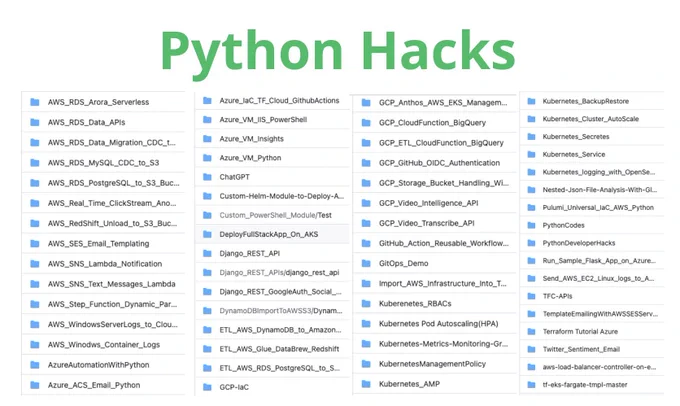Open AWS_RDS_PostgreSQL_to_S3_Buc... folder
The image size is (680, 406).
coord(114,183)
